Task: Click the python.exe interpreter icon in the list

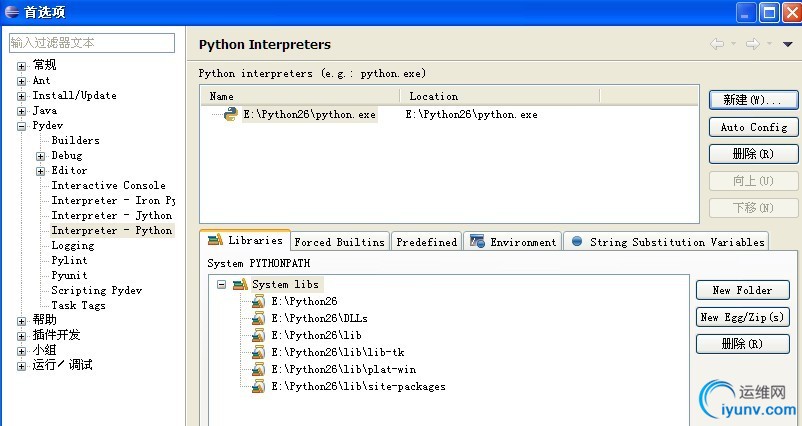Action: click(230, 114)
